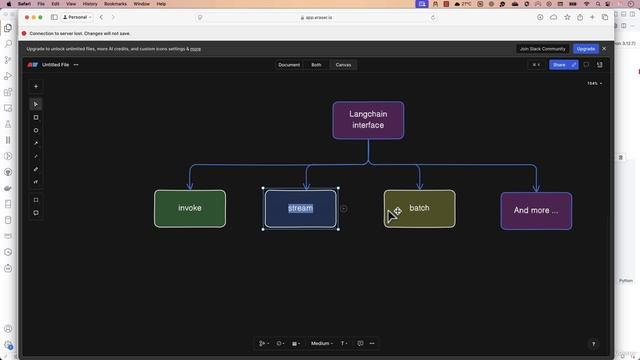Open the comments panel icon beside Share
The width and height of the screenshot is (640, 360).
pos(586,65)
